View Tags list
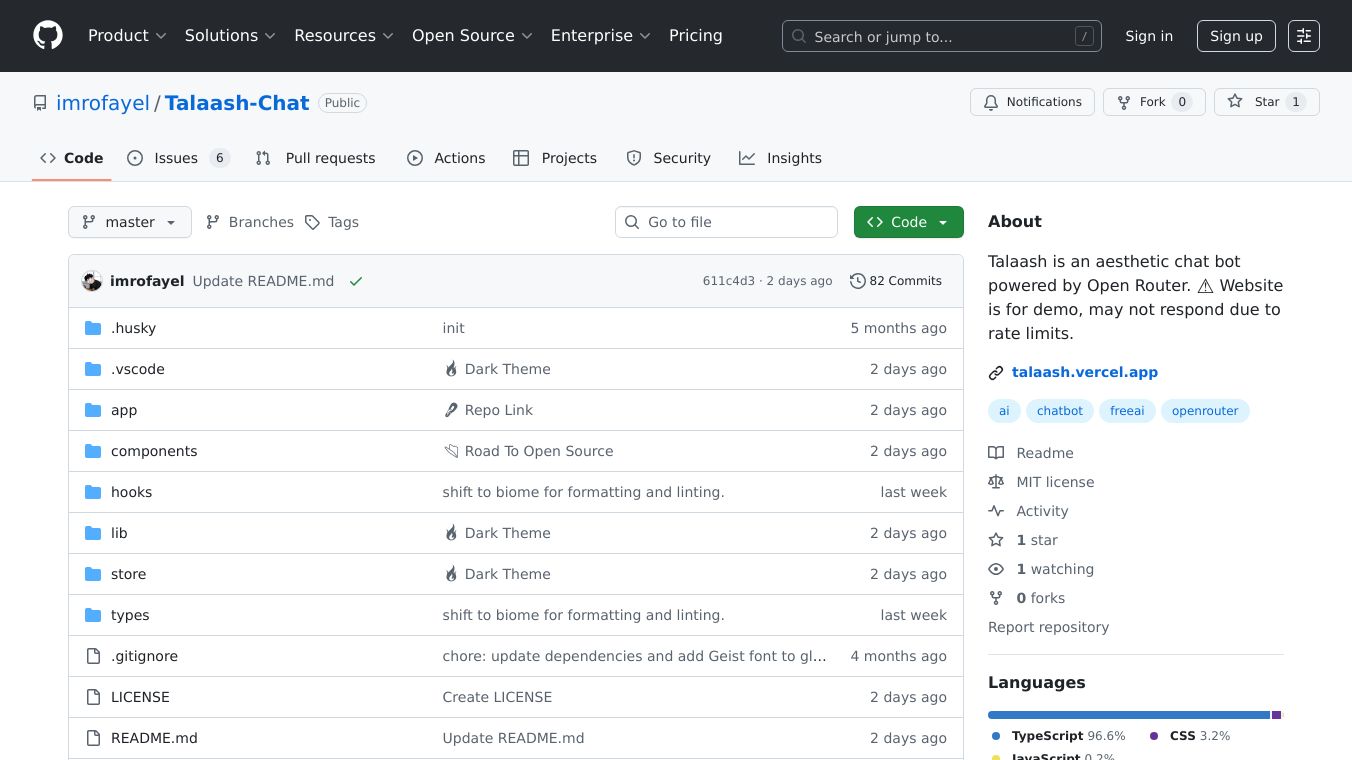The image size is (1352, 760). tap(332, 222)
